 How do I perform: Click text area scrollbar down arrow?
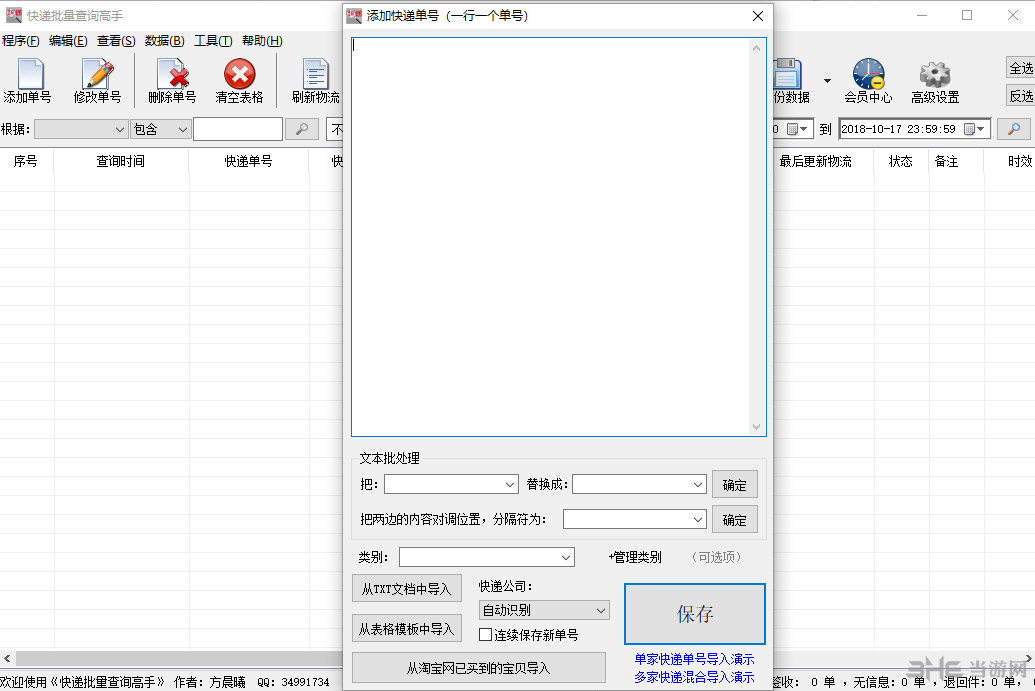pyautogui.click(x=756, y=427)
